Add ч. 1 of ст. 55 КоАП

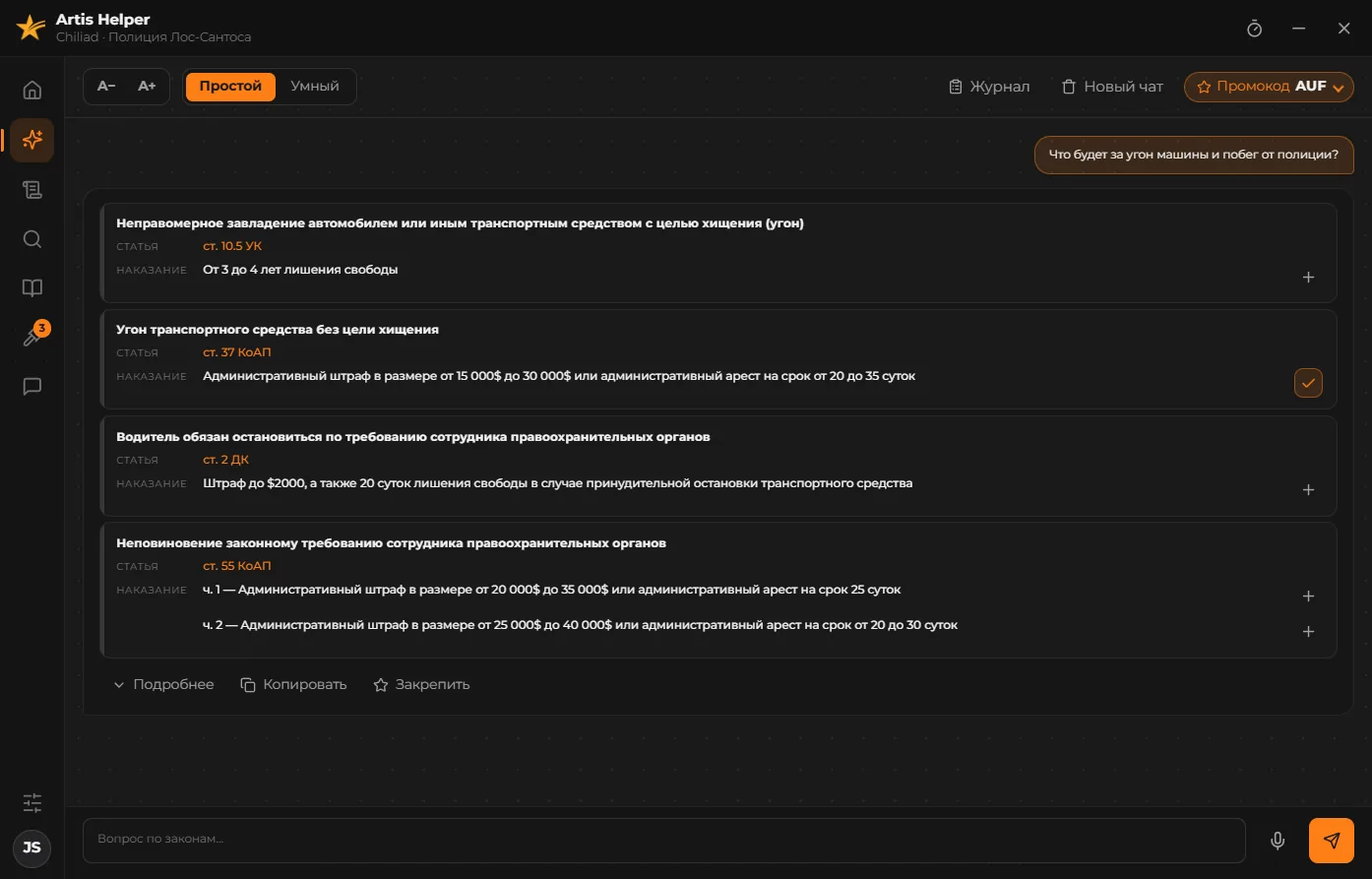[x=1308, y=596]
